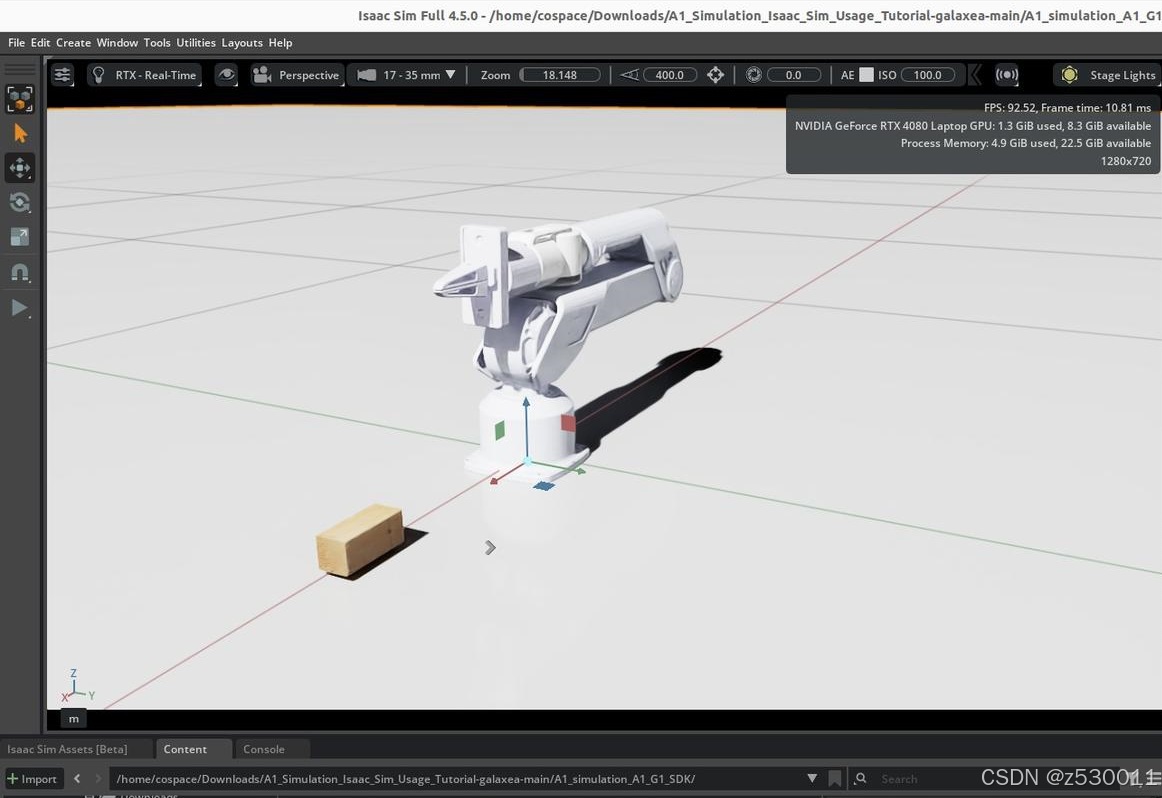Viewport: 1162px width, 798px height.
Task: Select the wooden block in viewport
Action: (360, 540)
